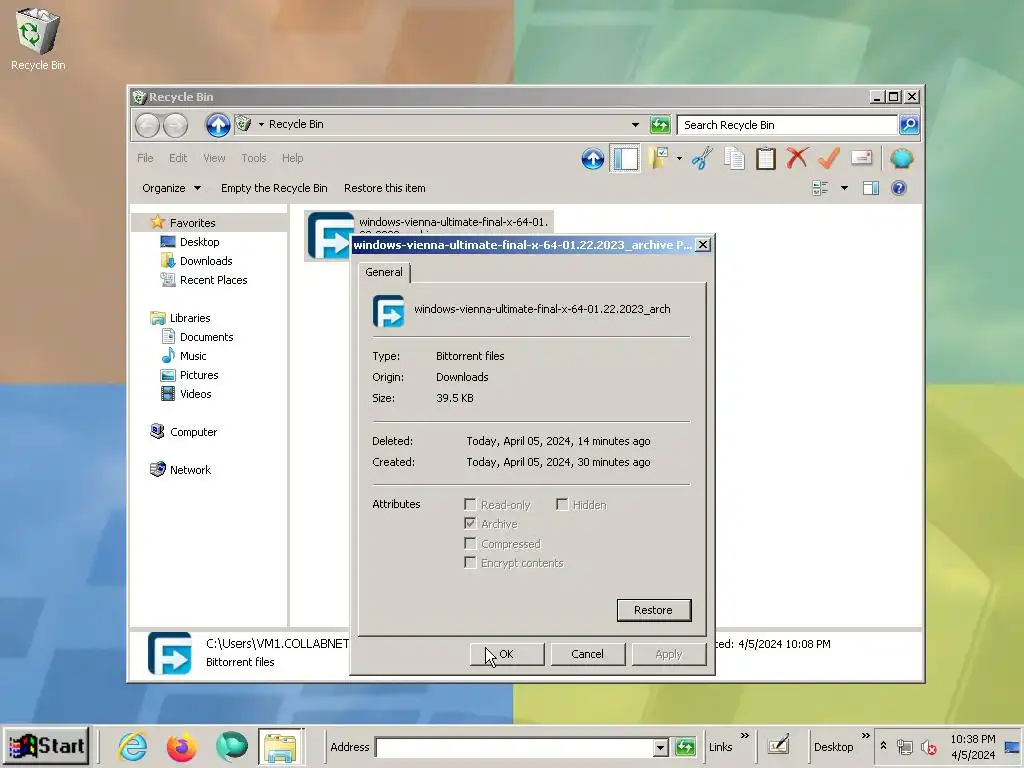Click the Search Recycle Bin field
This screenshot has height=768, width=1024.
(787, 124)
